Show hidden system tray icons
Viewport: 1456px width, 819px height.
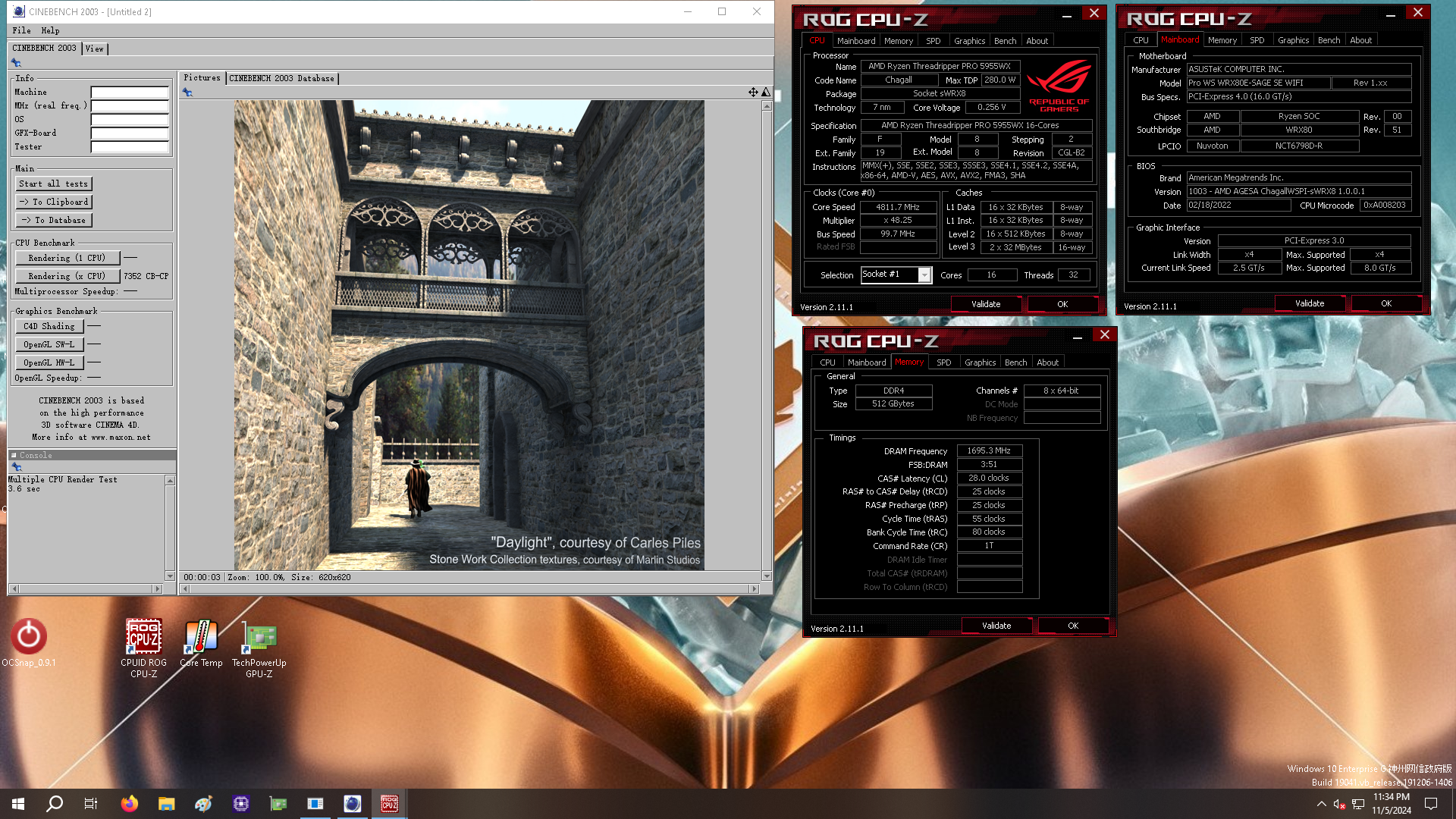1322,804
